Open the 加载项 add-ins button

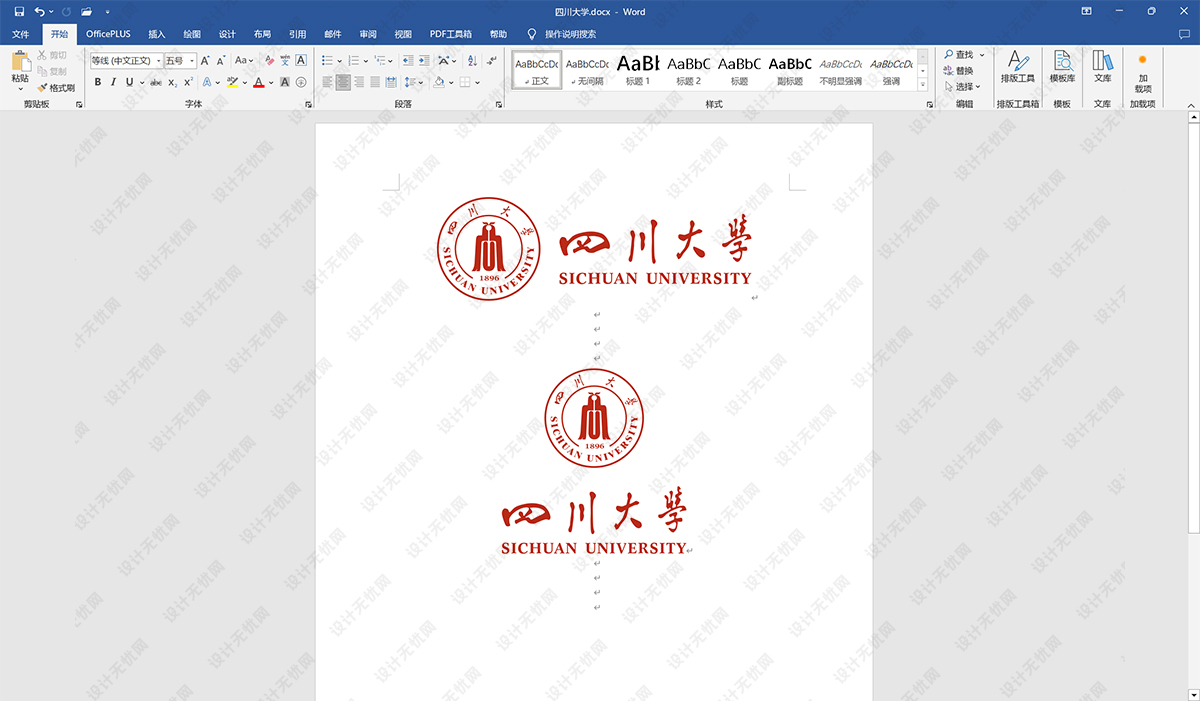click(1142, 72)
